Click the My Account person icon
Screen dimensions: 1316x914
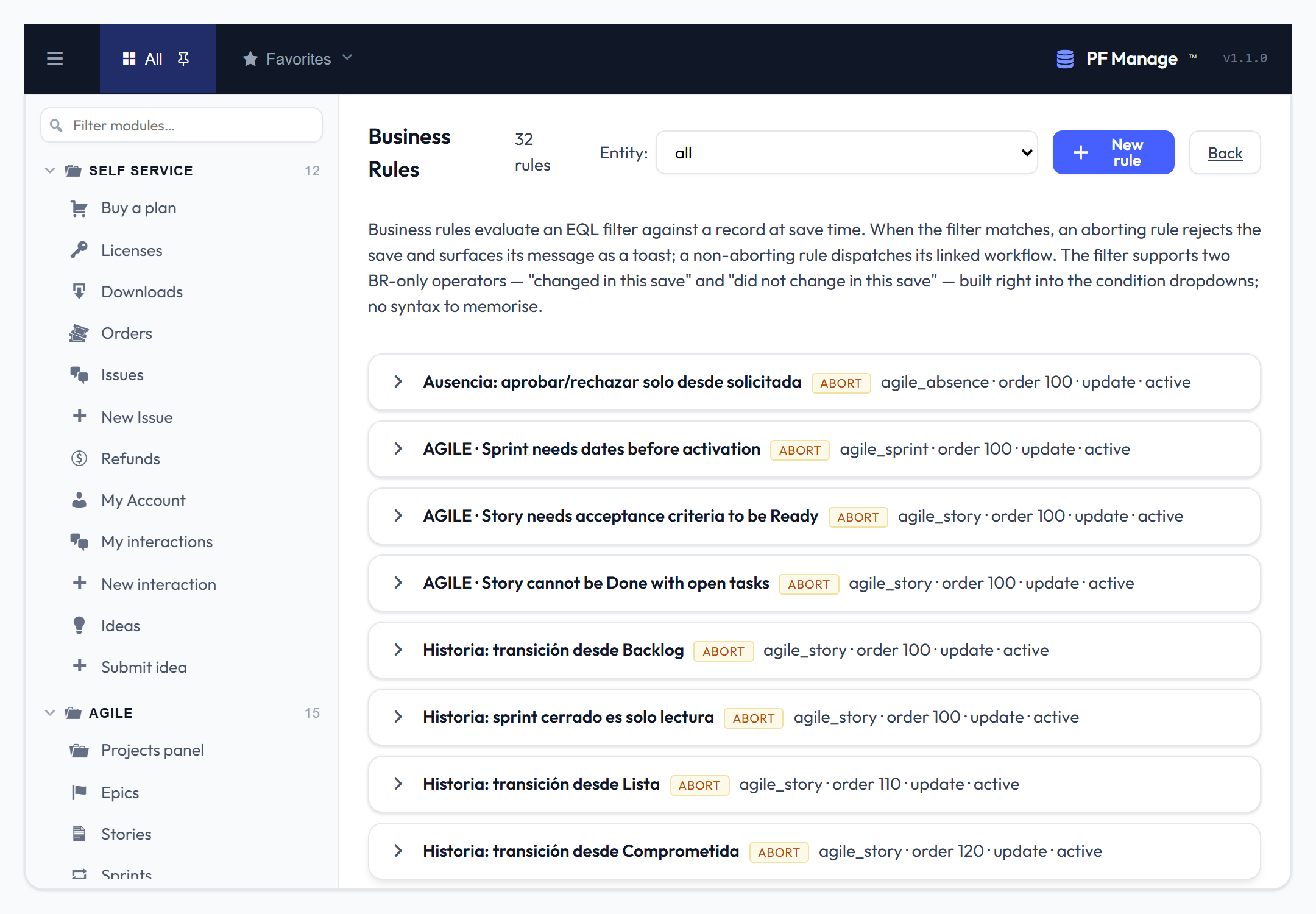coord(79,500)
